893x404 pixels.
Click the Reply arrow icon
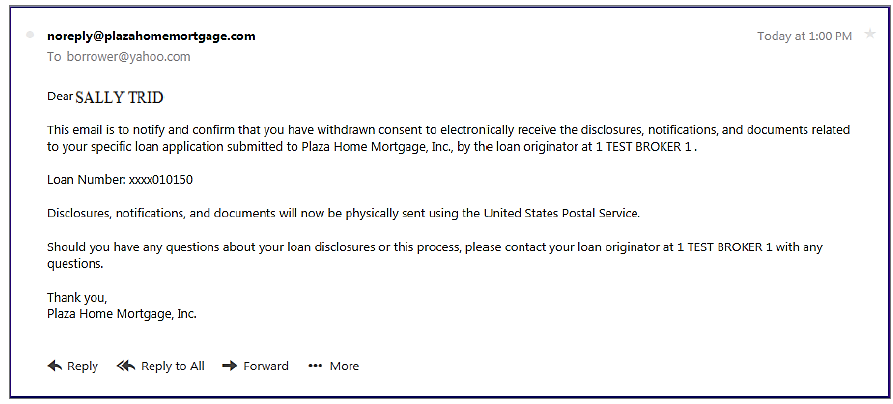[x=55, y=366]
